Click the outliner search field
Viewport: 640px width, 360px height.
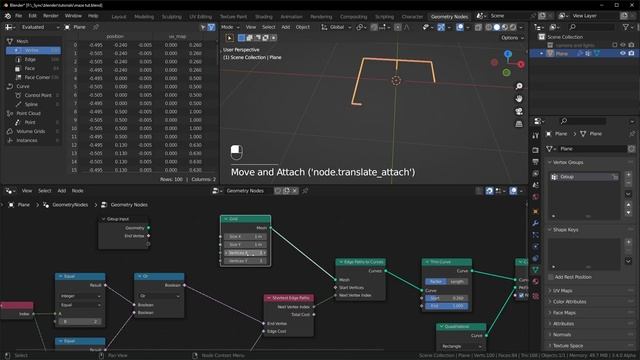[591, 27]
